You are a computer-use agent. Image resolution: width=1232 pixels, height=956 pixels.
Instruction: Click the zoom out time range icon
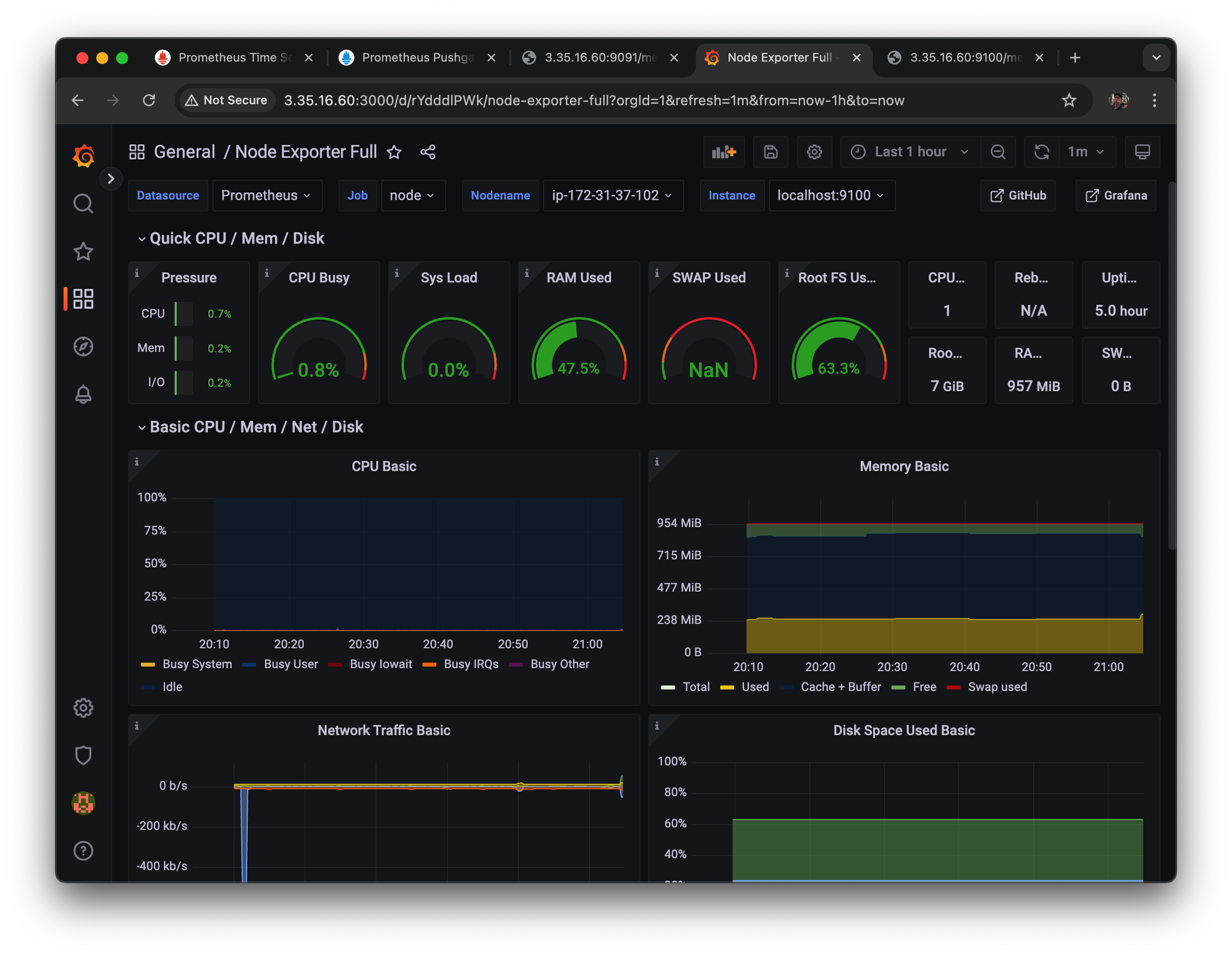click(997, 152)
